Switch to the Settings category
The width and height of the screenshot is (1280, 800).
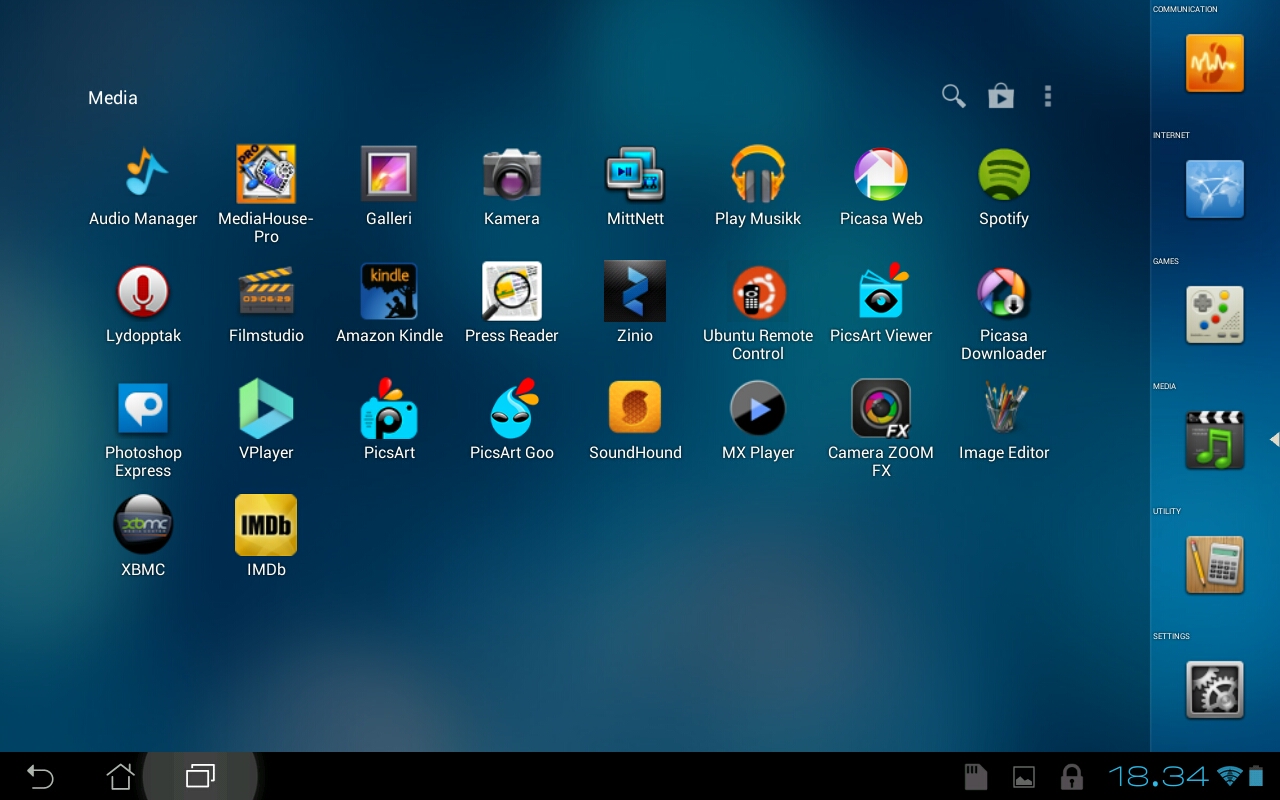(1215, 690)
